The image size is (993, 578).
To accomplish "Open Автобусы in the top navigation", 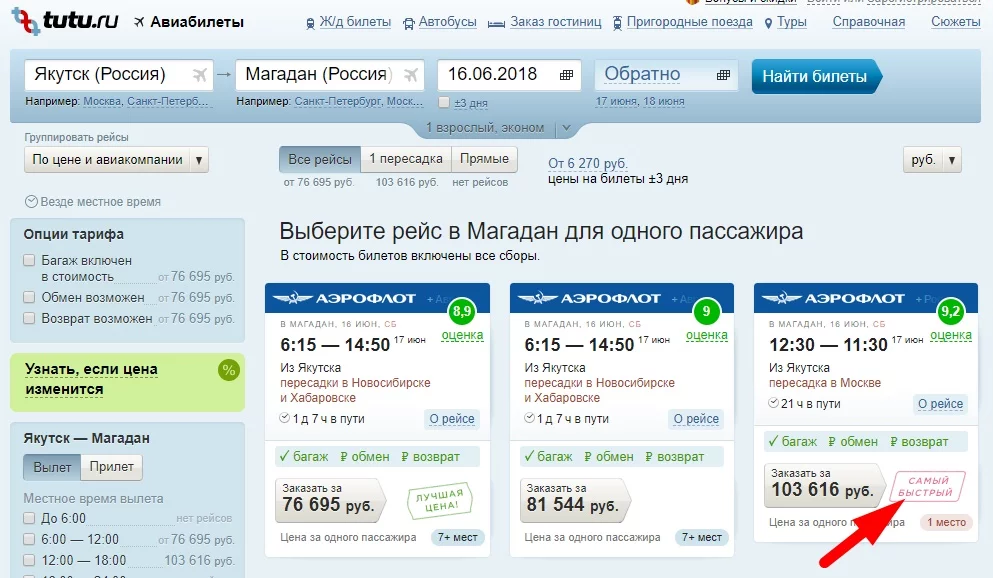I will click(448, 22).
